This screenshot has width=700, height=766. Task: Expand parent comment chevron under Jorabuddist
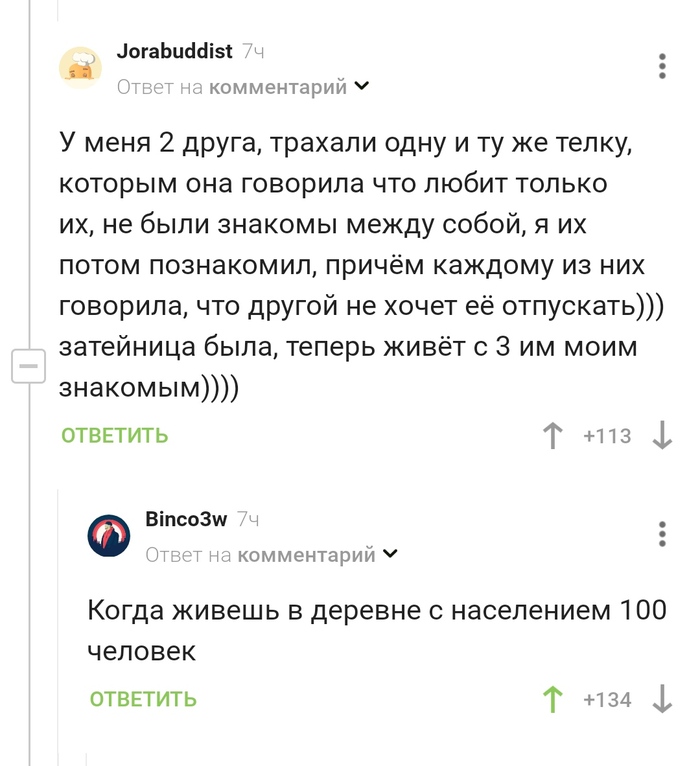point(361,86)
